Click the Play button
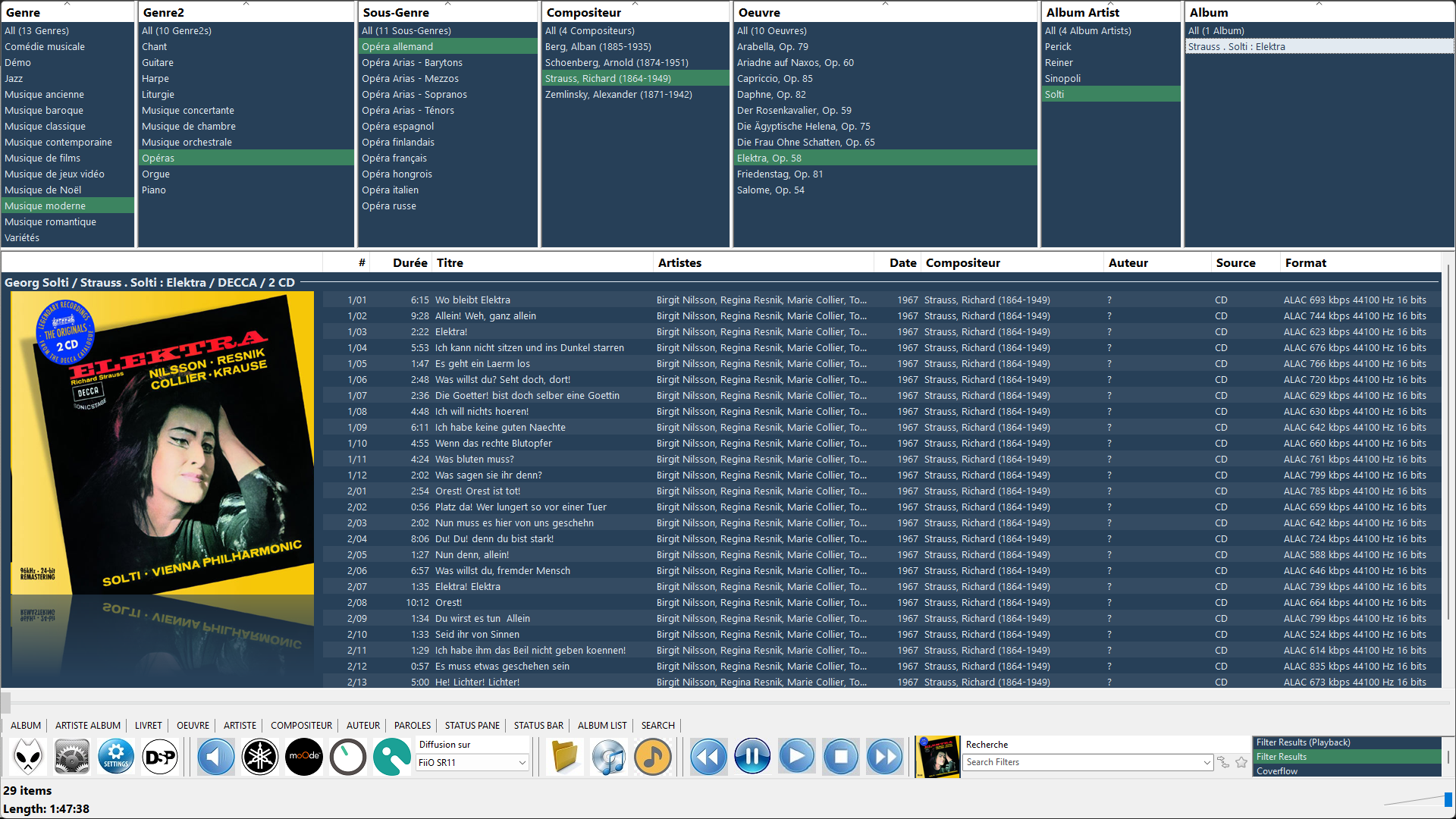 796,756
